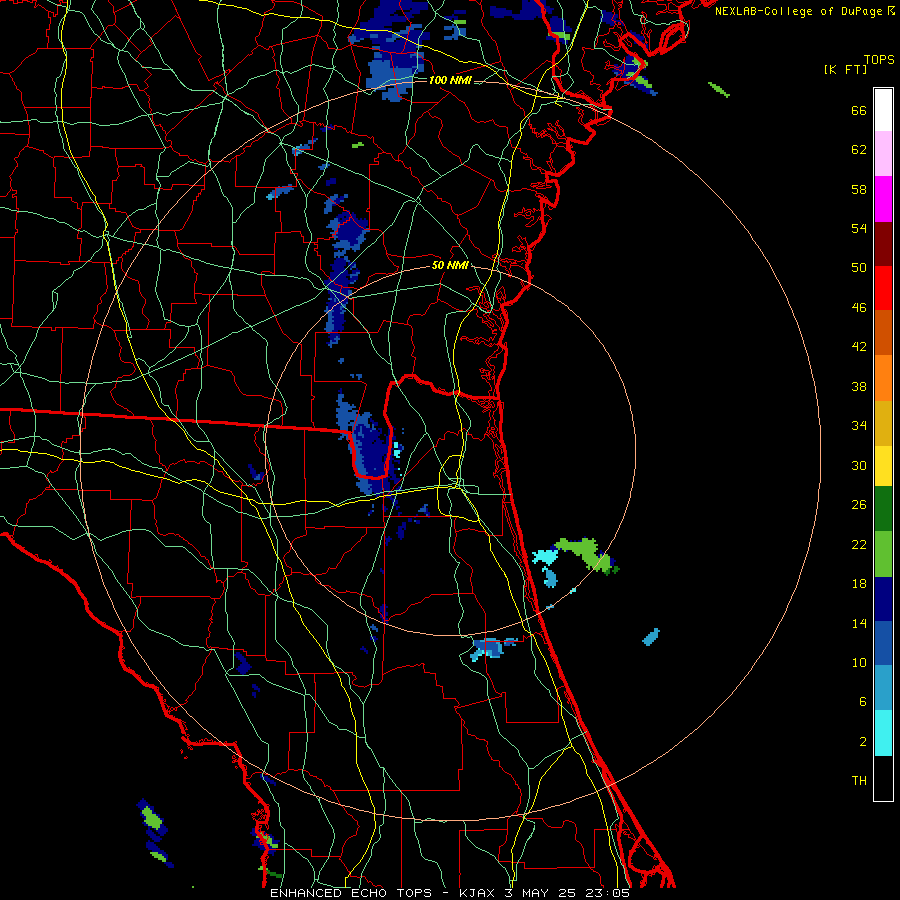Click the light pink legend swatch
Viewport: 900px width, 900px height.
point(883,154)
